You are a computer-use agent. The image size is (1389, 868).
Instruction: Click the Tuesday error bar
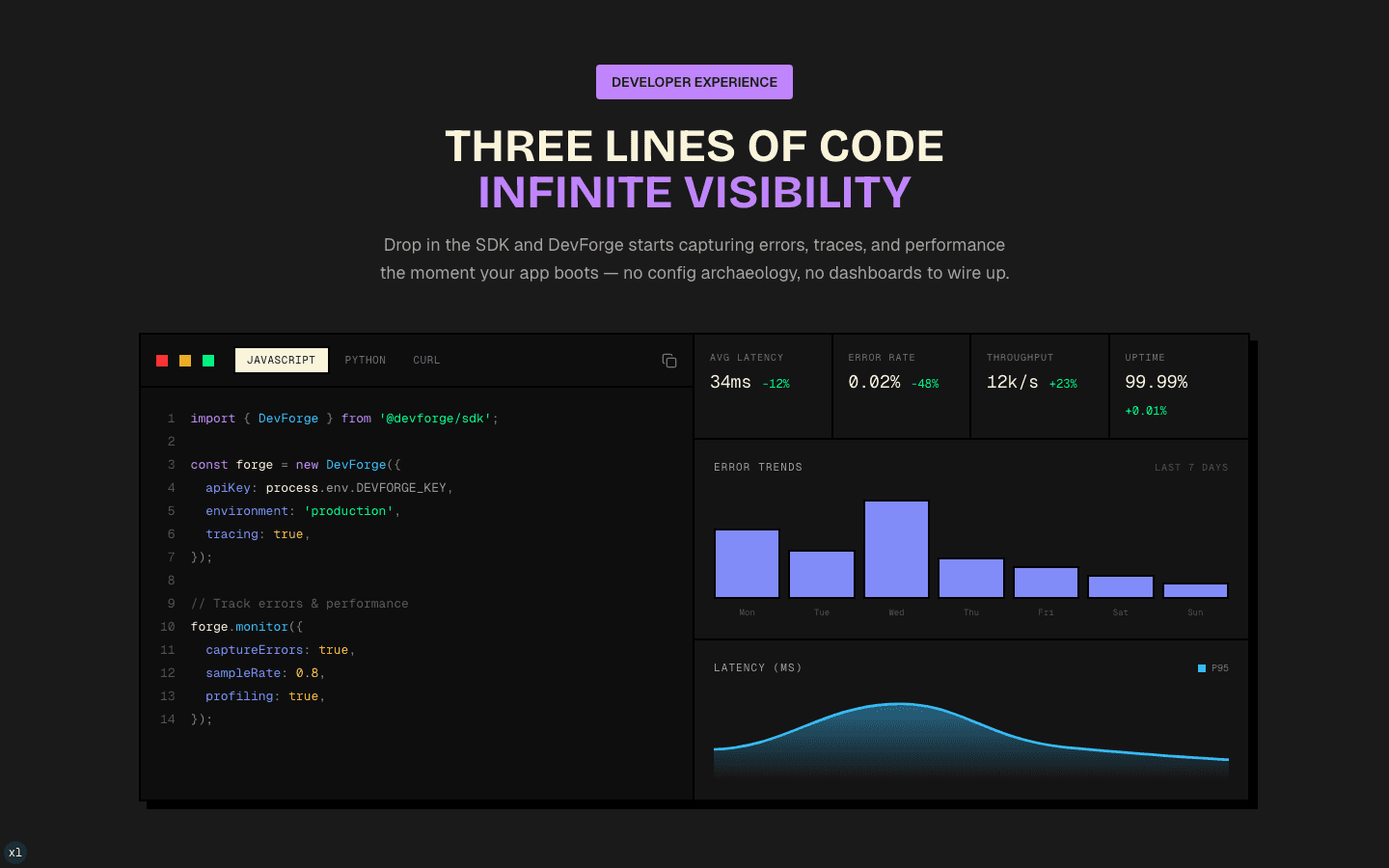tap(822, 575)
